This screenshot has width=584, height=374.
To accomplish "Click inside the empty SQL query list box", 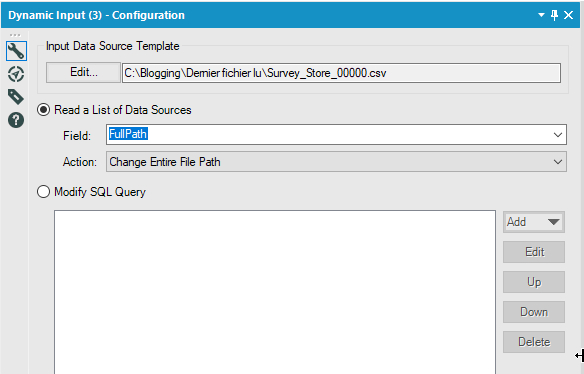I will 275,292.
